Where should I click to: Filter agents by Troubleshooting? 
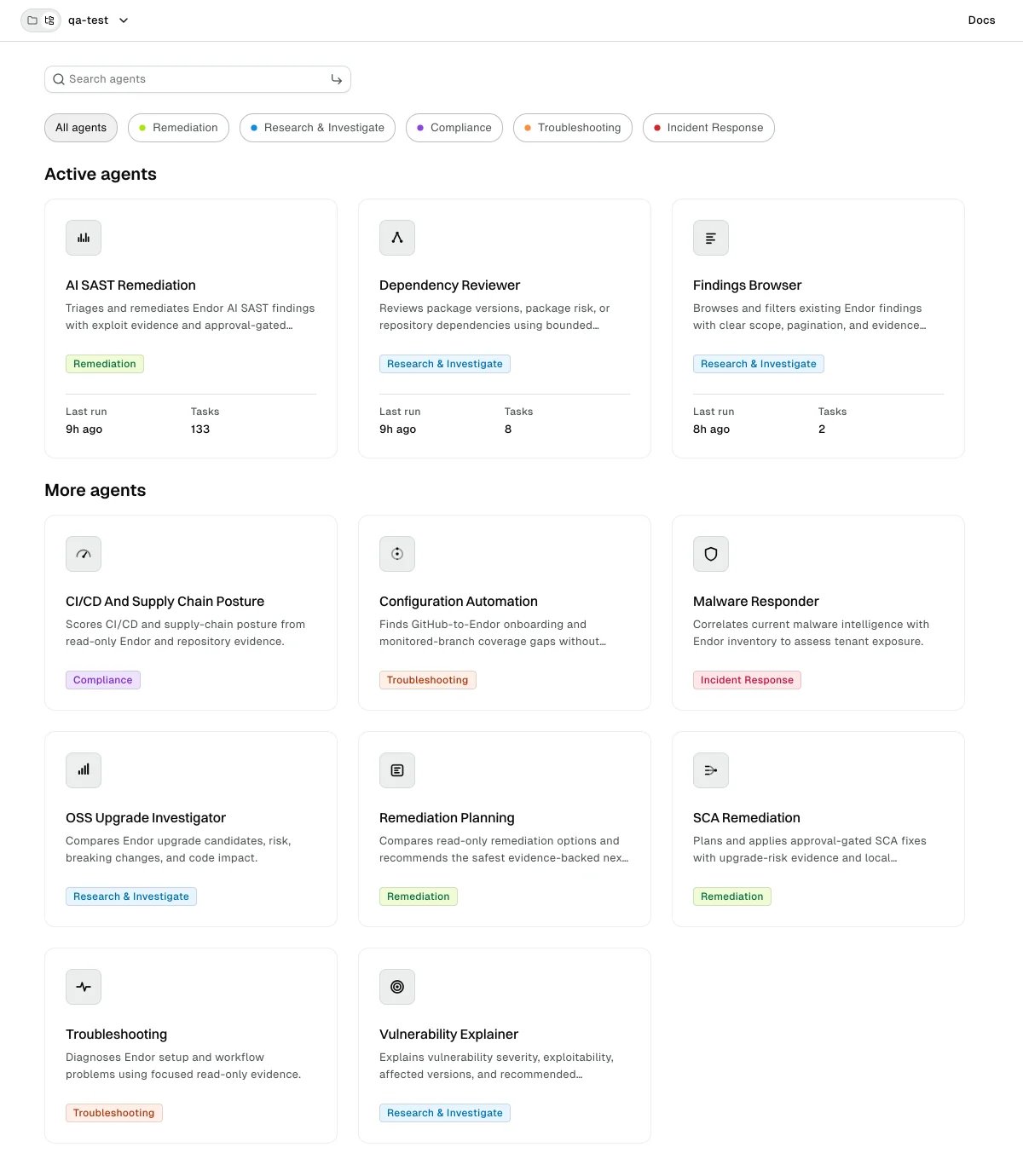573,128
